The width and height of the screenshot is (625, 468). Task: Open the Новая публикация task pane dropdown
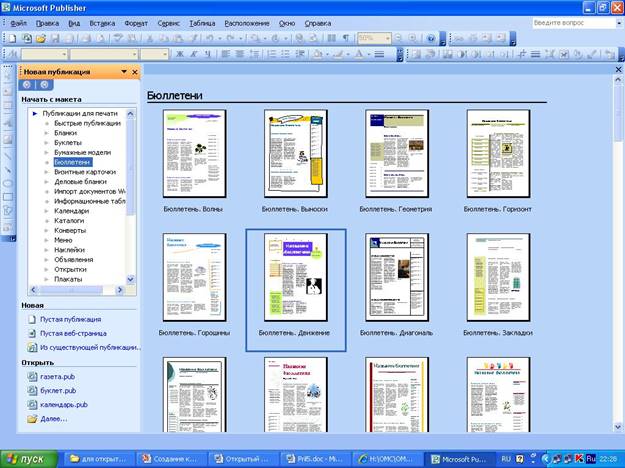(x=124, y=72)
